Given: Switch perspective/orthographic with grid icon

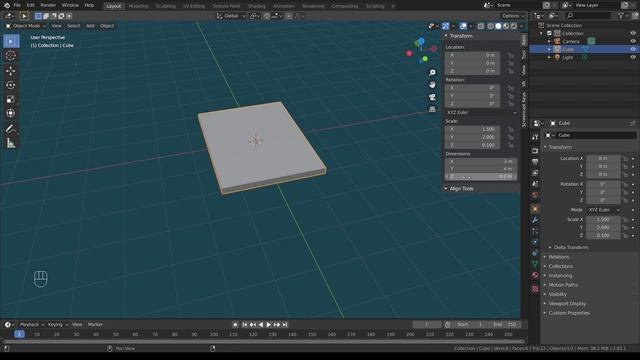Looking at the screenshot, I should 432,109.
